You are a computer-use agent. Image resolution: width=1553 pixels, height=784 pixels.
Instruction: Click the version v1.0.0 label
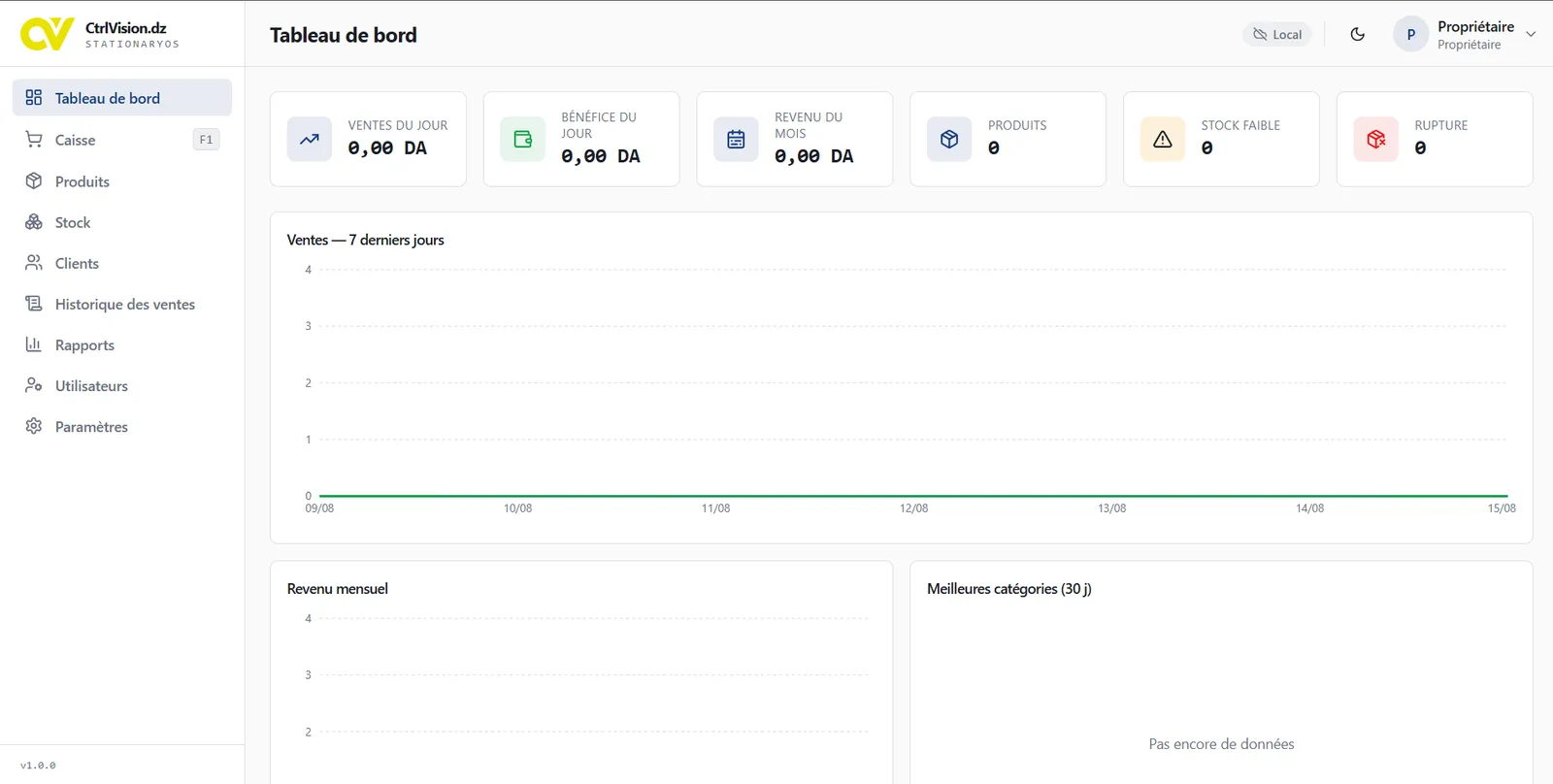tap(38, 766)
